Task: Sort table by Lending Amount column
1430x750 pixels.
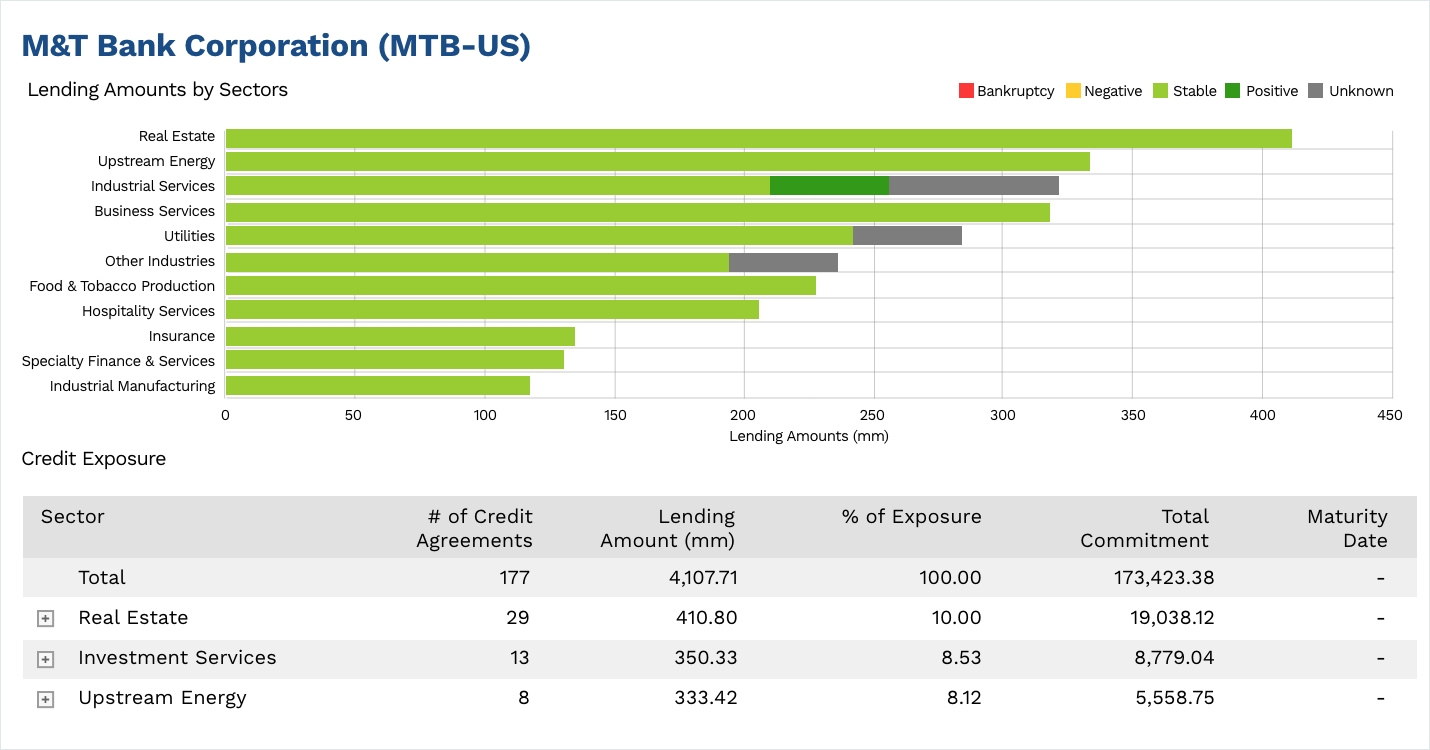Action: click(666, 528)
